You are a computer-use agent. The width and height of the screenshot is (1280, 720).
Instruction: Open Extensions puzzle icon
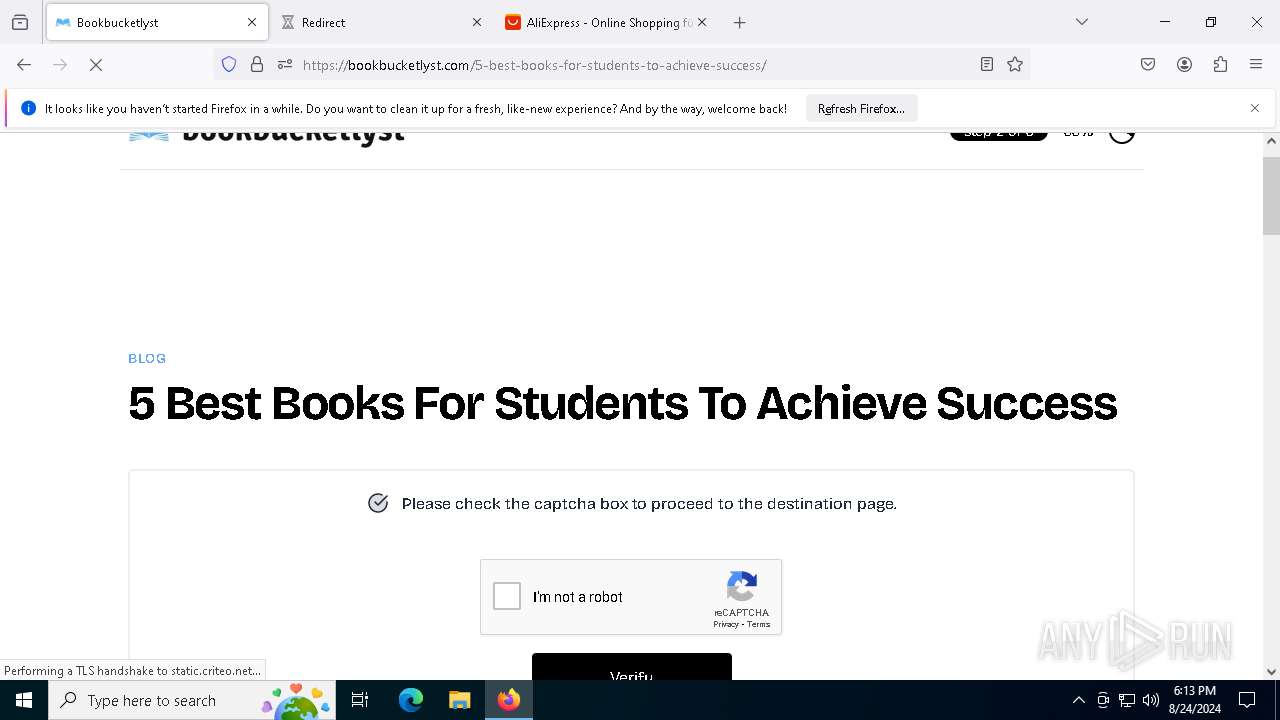(1220, 65)
